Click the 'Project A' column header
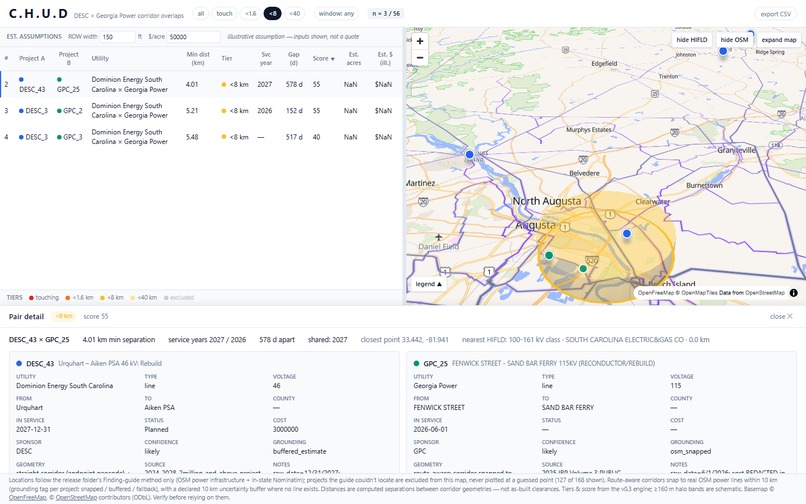This screenshot has height=504, width=806. tap(32, 59)
